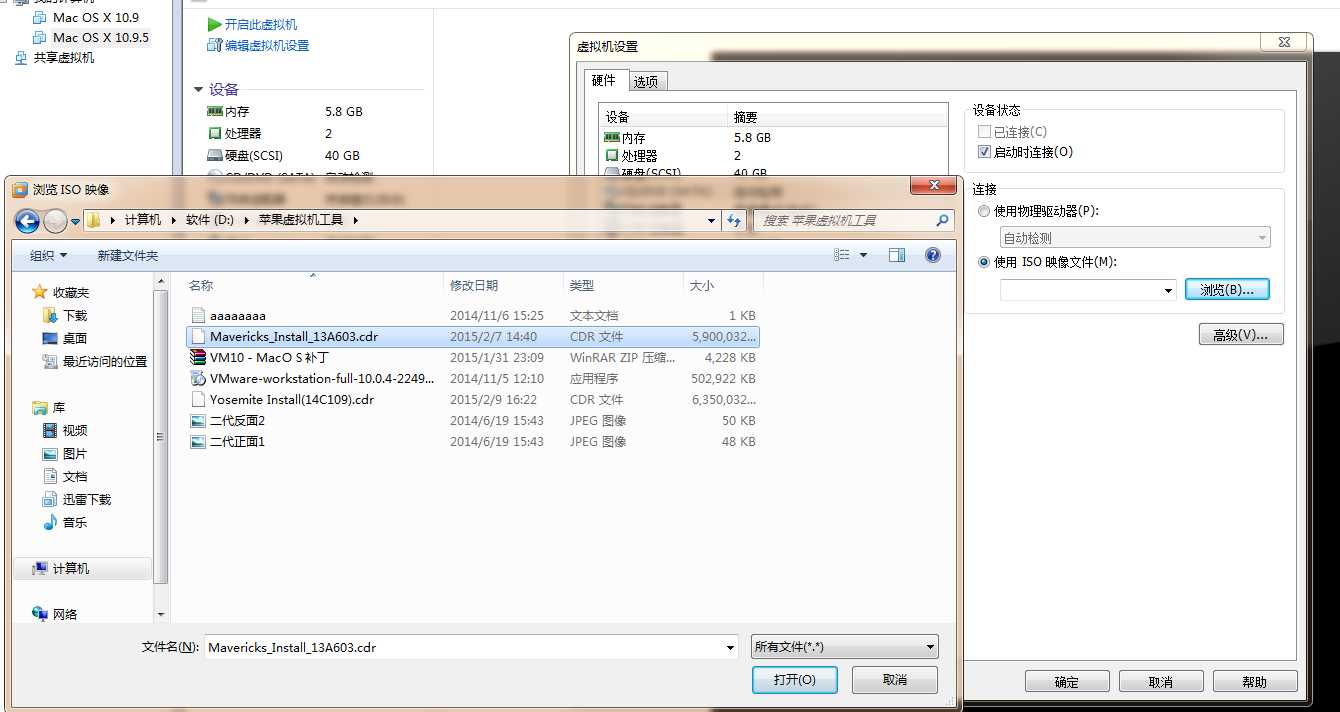
Task: Select 使用 ISO 映像文件(M) radio button
Action: [x=984, y=262]
